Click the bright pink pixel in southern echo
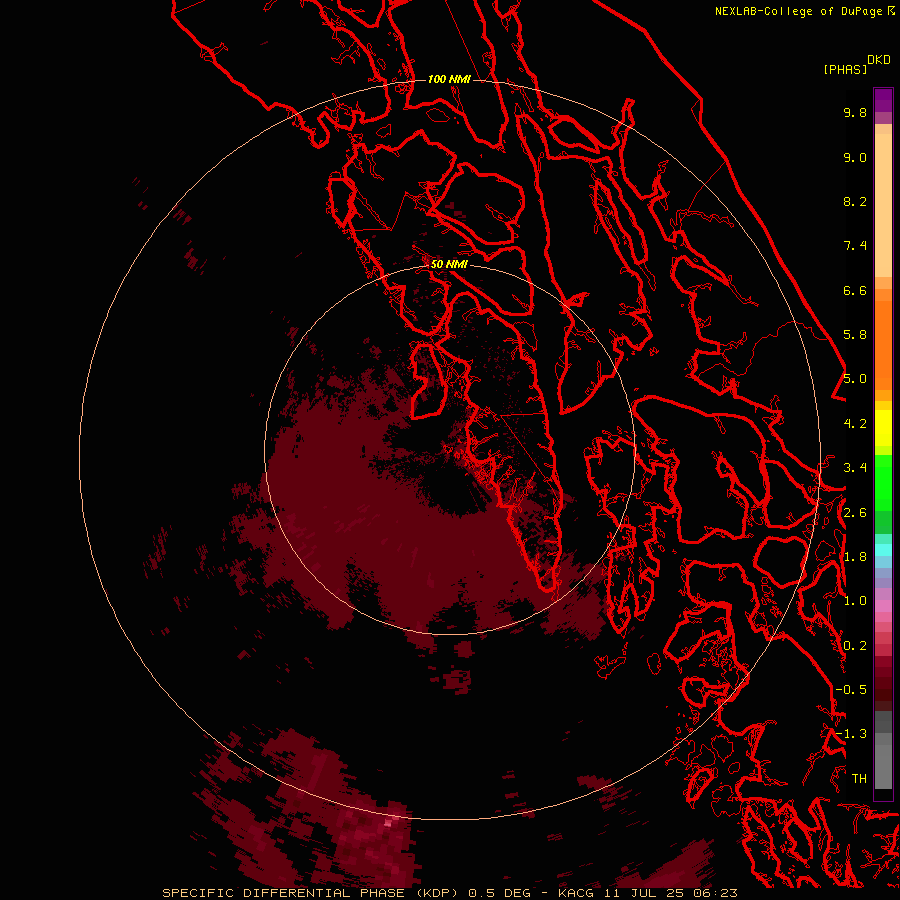The width and height of the screenshot is (900, 900). click(x=388, y=824)
